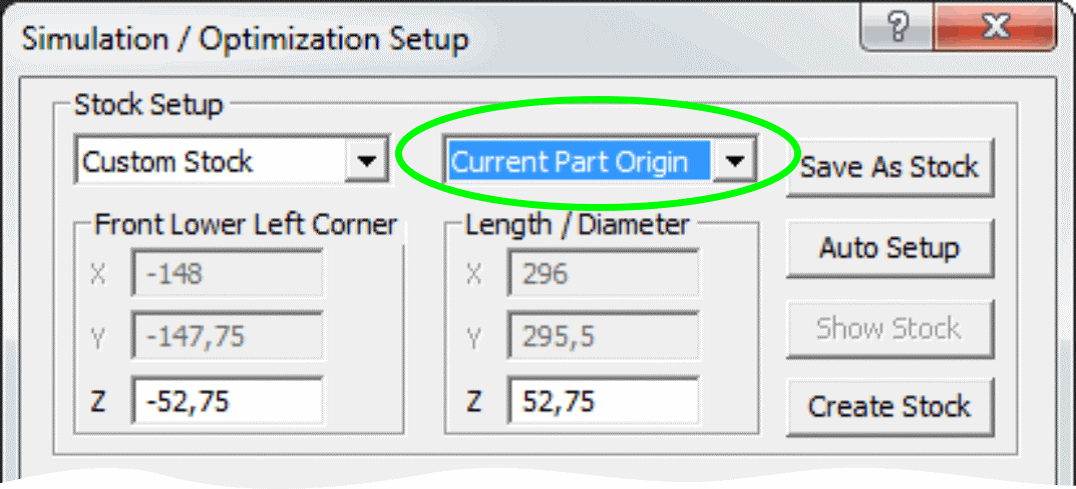The height and width of the screenshot is (489, 1076).
Task: Click the corner X field showing -148
Action: tap(227, 274)
